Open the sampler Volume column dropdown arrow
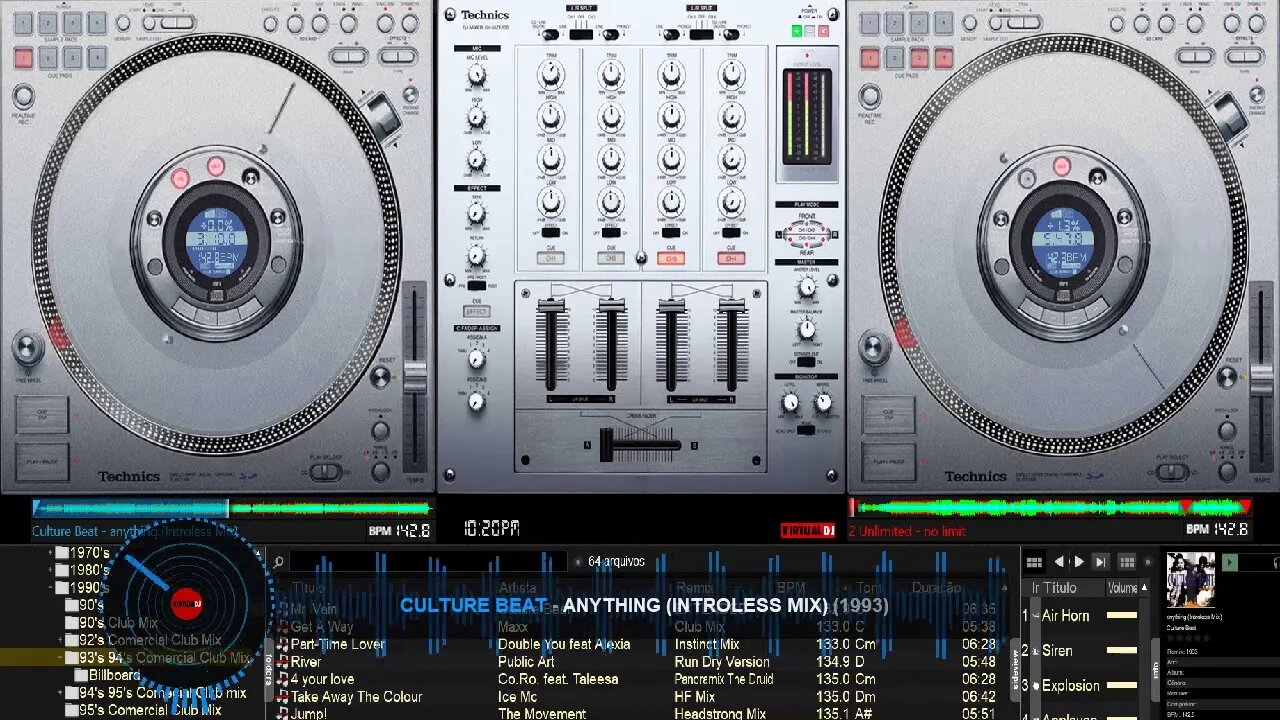The image size is (1280, 720). (x=1144, y=588)
